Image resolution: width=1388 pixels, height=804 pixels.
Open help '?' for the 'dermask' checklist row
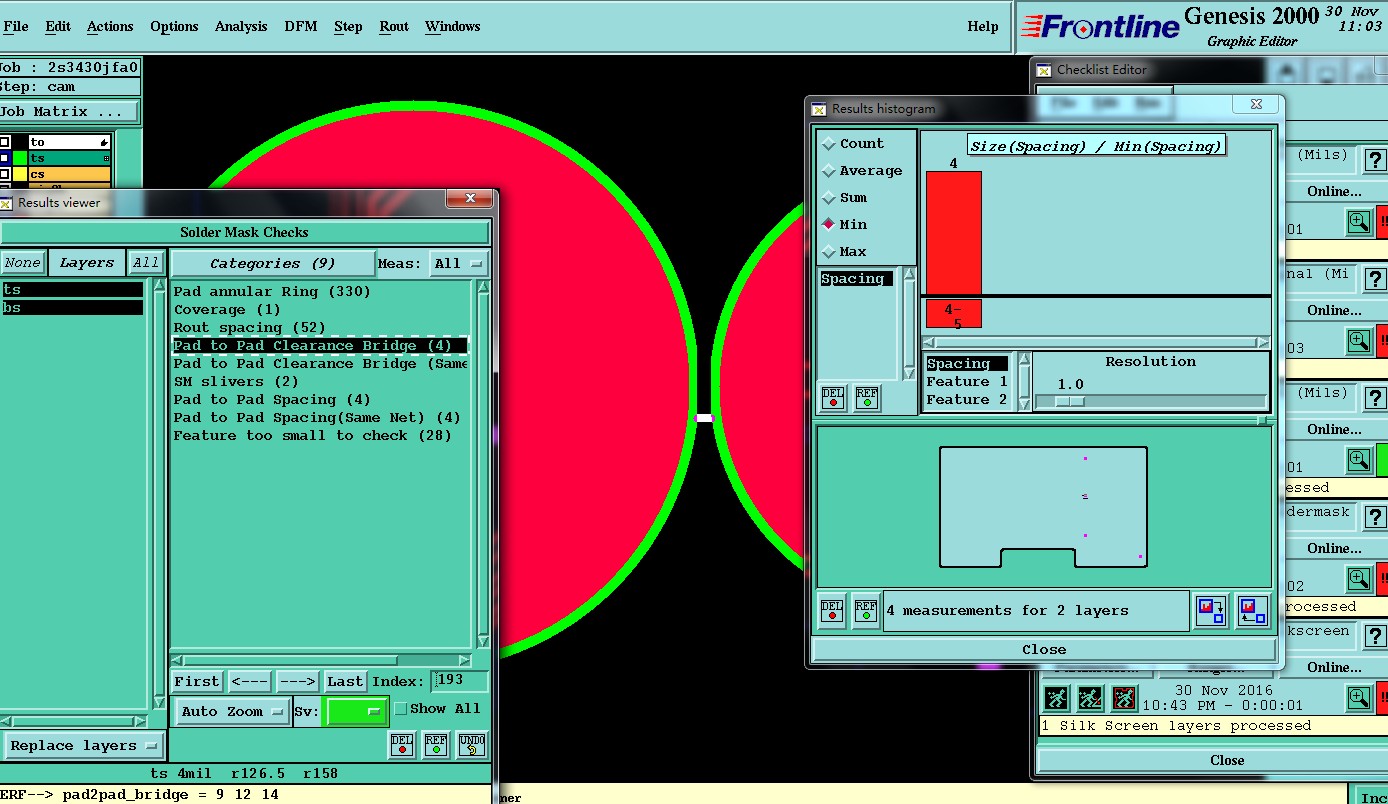coord(1375,517)
